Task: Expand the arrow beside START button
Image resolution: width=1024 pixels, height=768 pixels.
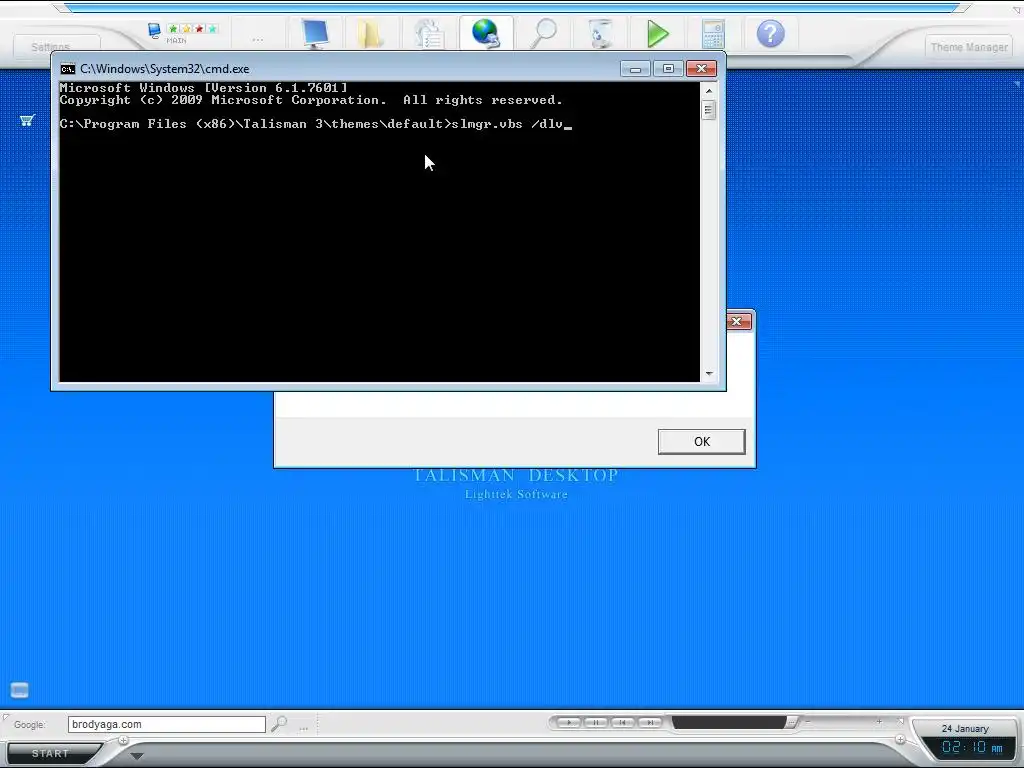Action: 136,756
